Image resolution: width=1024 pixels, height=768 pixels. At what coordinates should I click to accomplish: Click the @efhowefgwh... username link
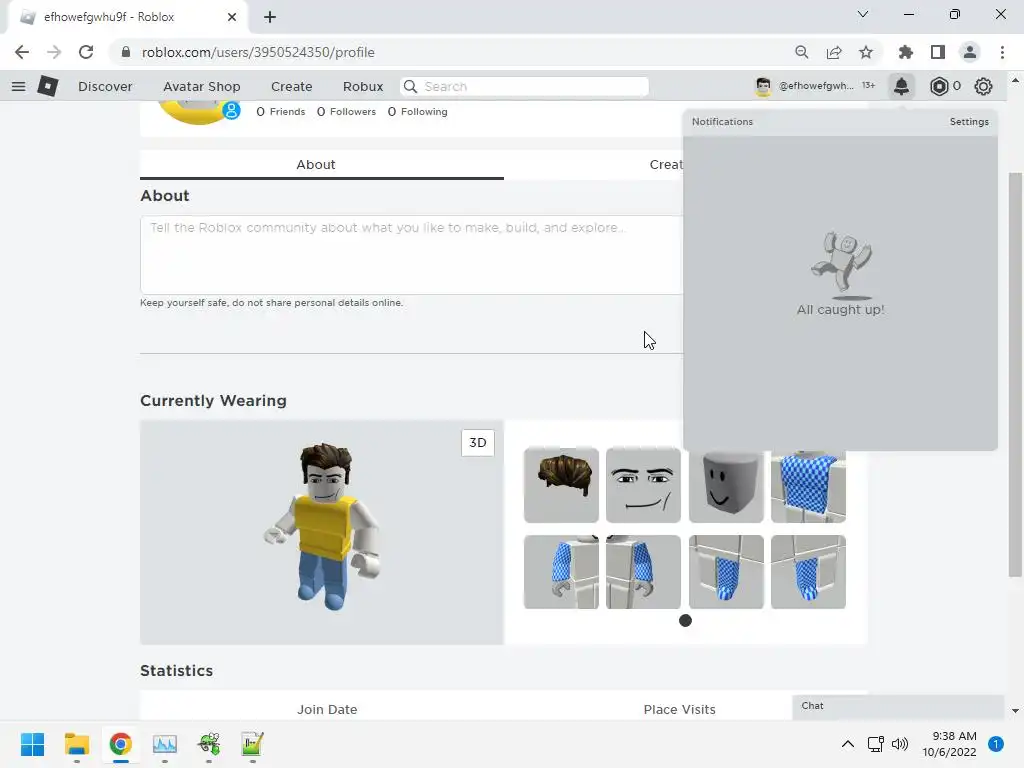point(816,86)
